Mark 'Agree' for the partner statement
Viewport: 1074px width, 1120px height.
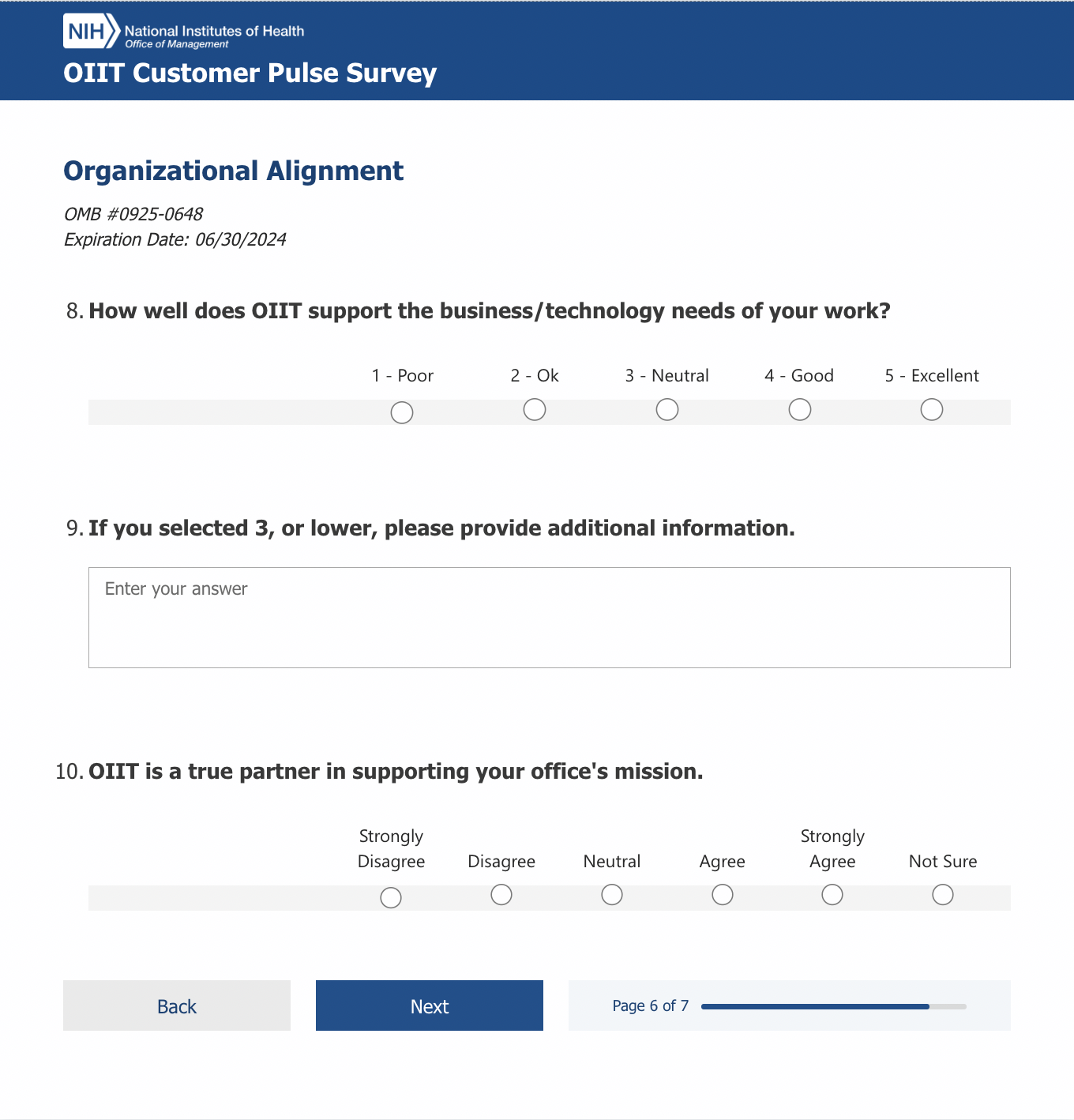[723, 895]
